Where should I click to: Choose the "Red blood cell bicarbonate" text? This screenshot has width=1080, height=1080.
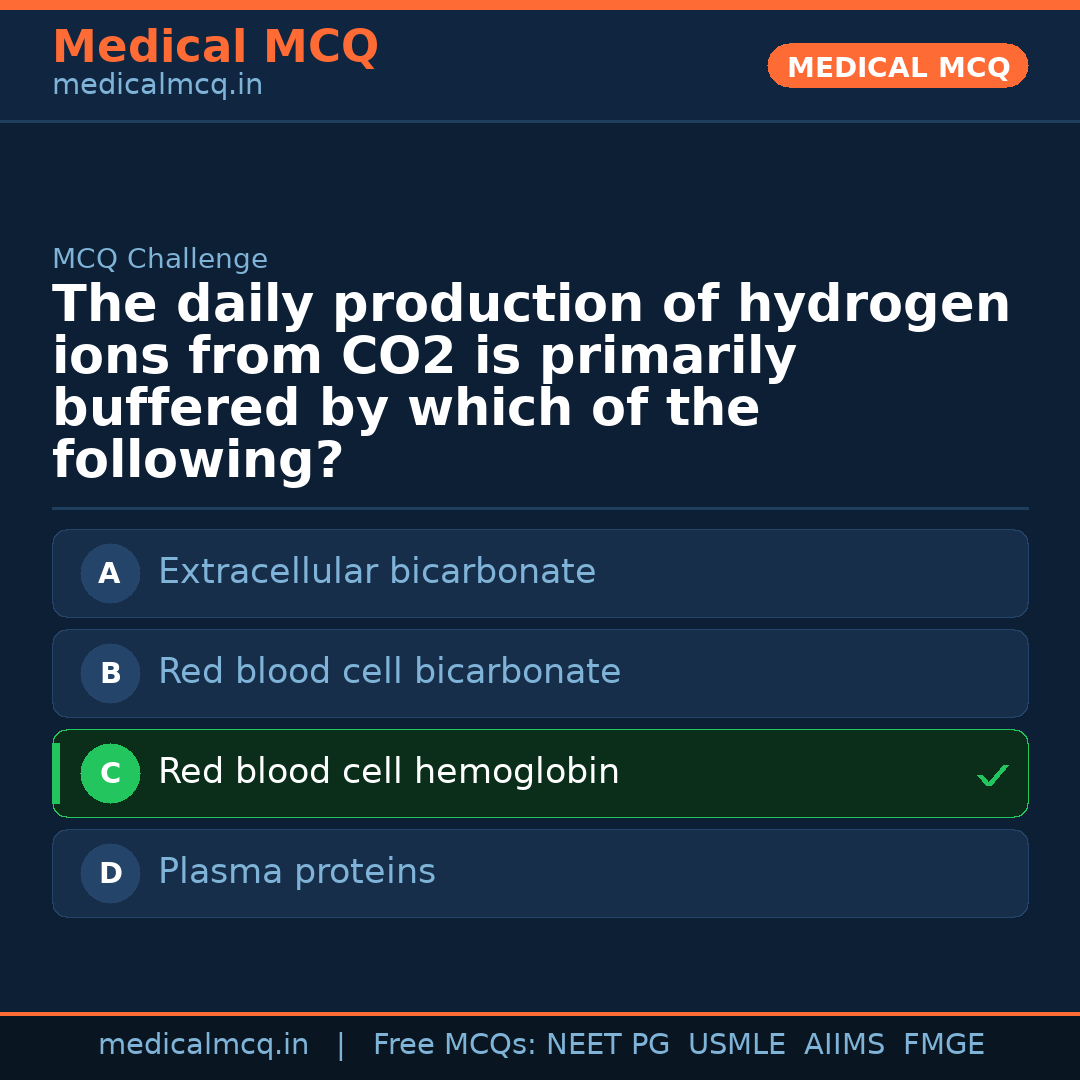click(389, 672)
